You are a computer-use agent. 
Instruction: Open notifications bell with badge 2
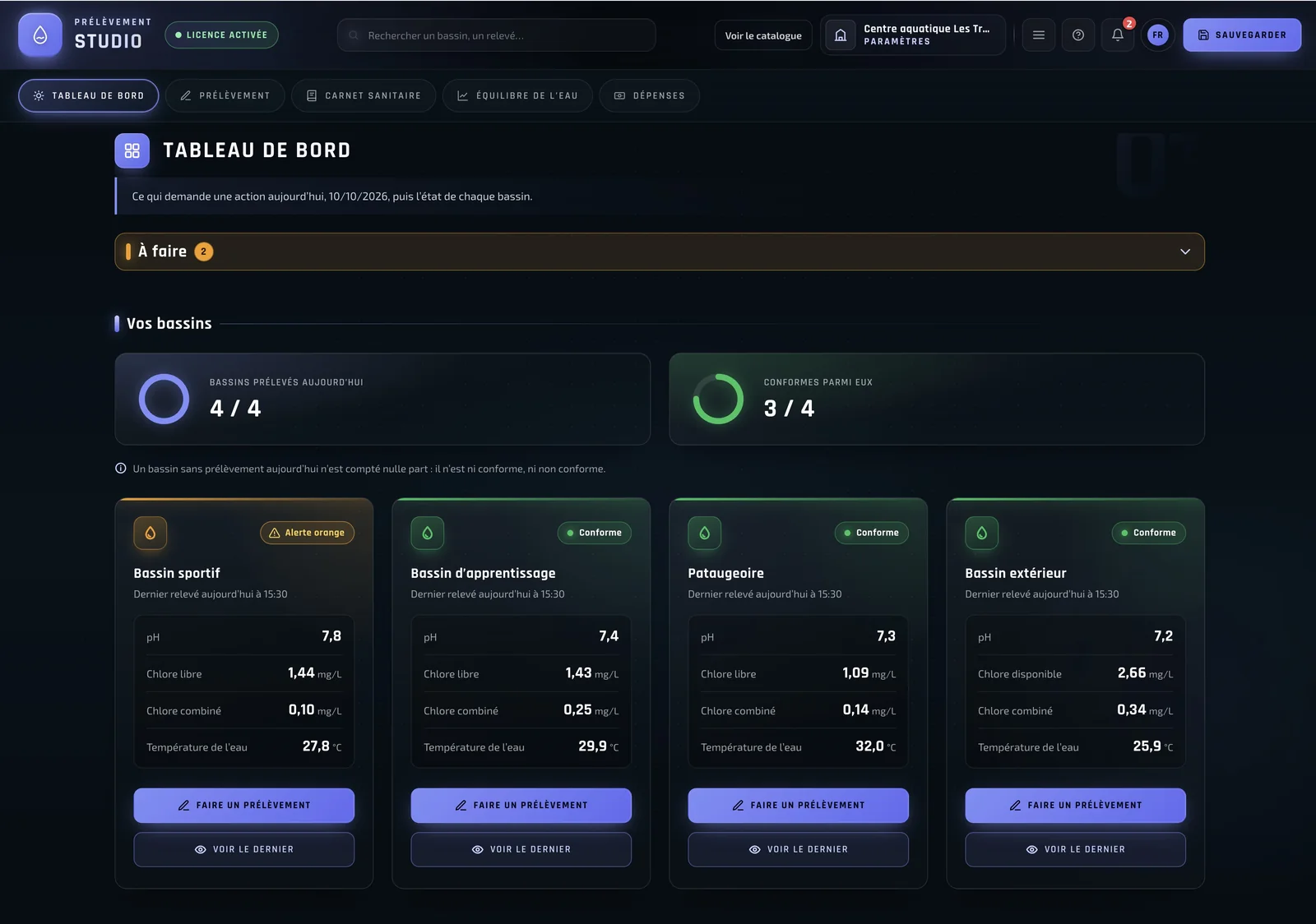(x=1118, y=35)
